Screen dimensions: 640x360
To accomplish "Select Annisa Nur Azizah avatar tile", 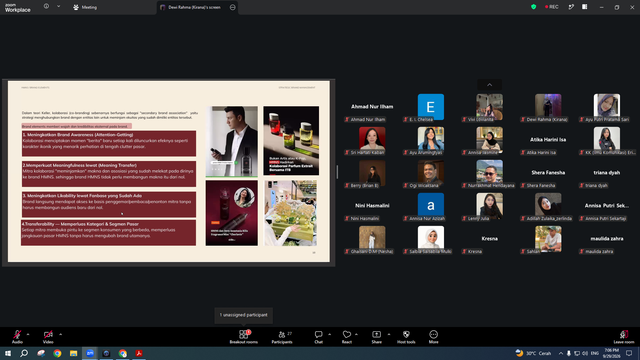I will coord(431,207).
